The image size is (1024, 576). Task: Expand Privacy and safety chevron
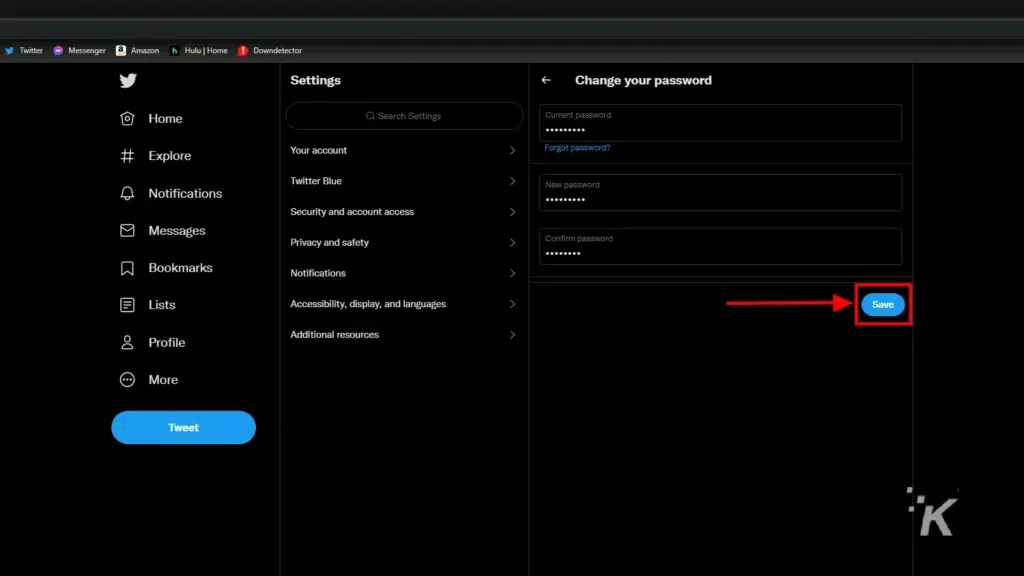point(513,242)
